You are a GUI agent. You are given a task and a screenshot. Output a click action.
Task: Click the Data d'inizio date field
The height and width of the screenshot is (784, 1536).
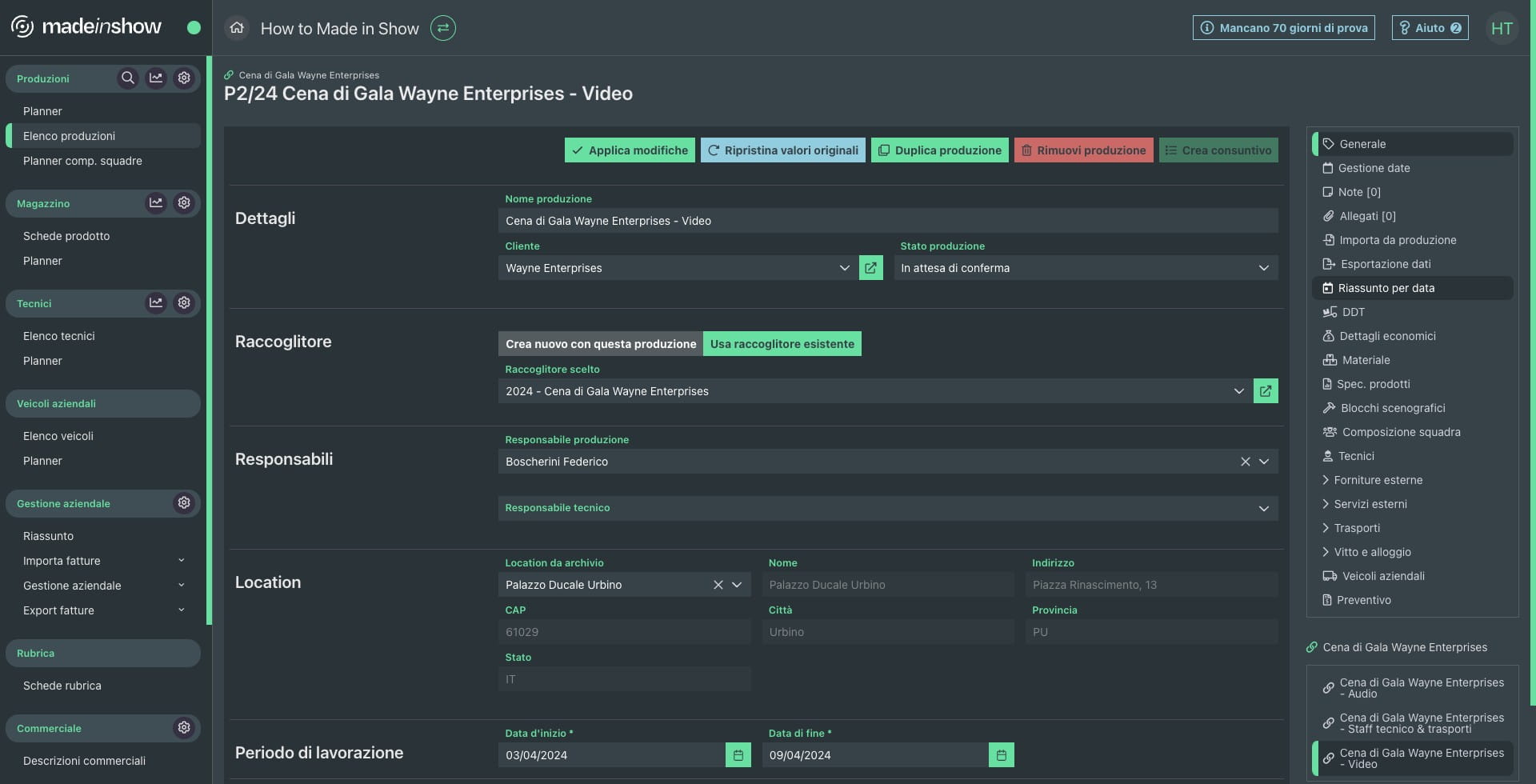(612, 755)
